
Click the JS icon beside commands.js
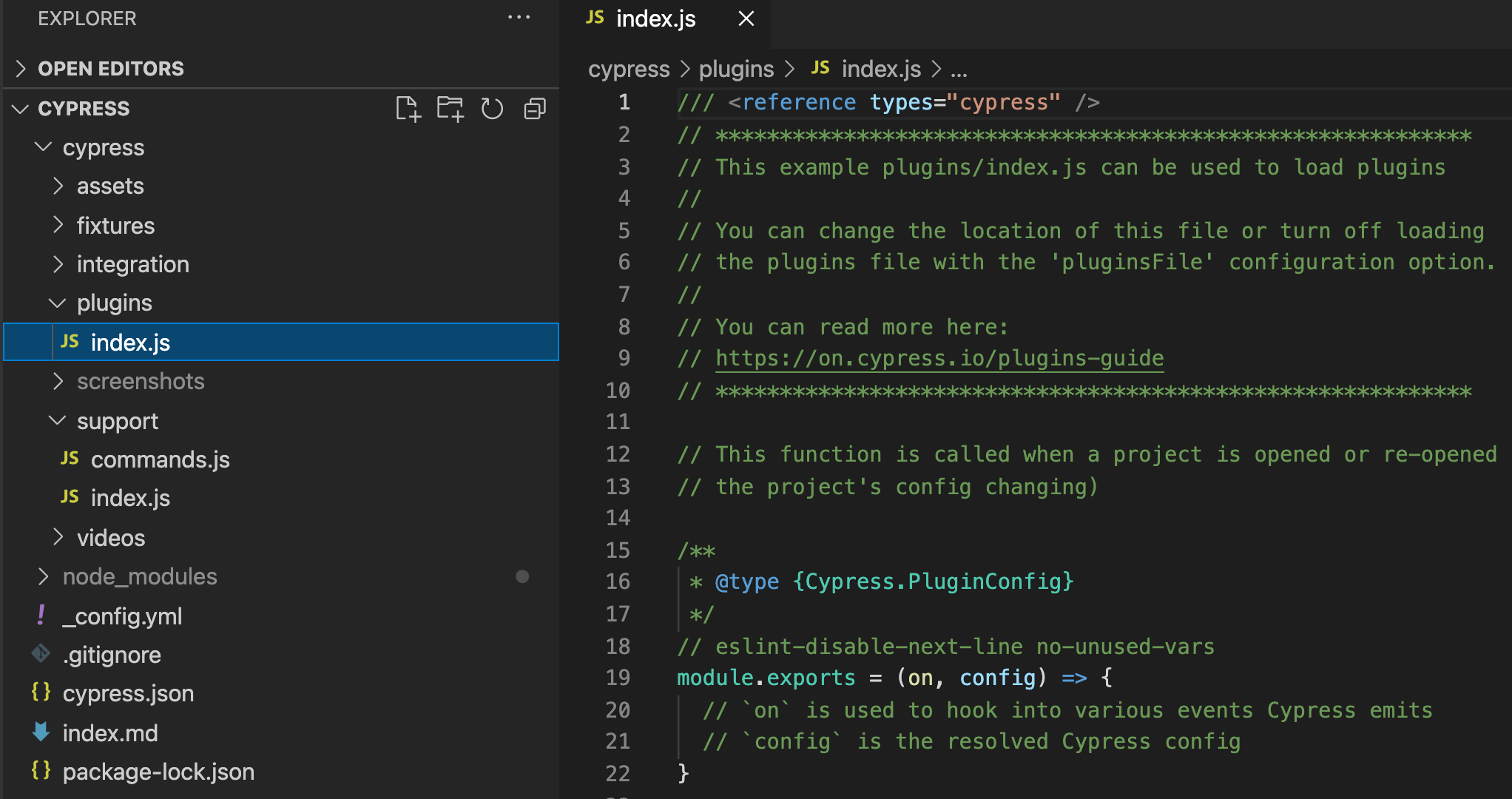pos(70,459)
